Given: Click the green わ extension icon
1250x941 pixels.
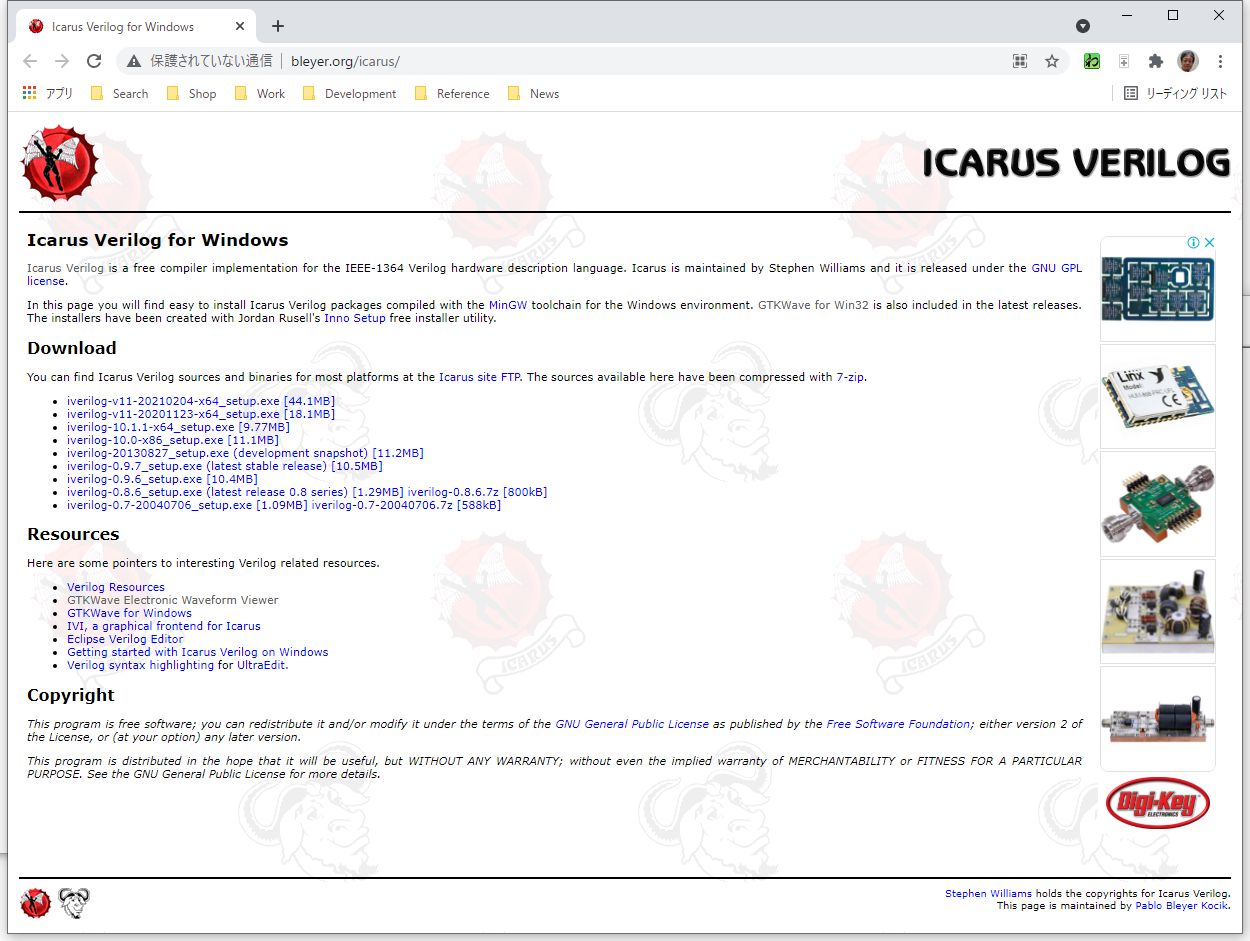Looking at the screenshot, I should 1091,60.
